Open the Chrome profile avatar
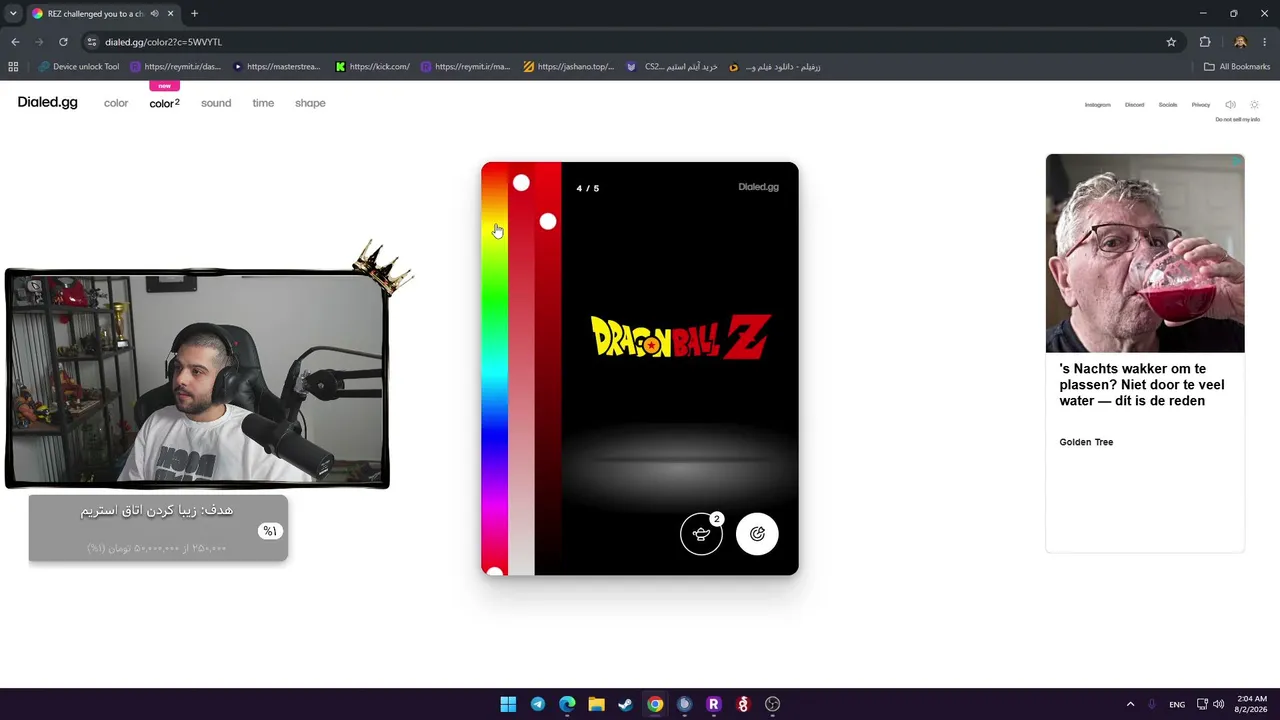This screenshot has width=1280, height=720. (1240, 42)
